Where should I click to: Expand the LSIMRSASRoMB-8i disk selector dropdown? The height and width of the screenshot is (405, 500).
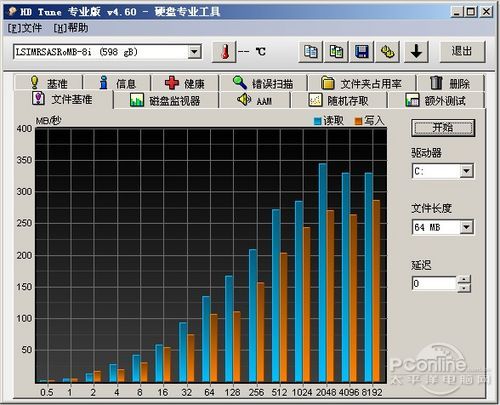point(194,52)
